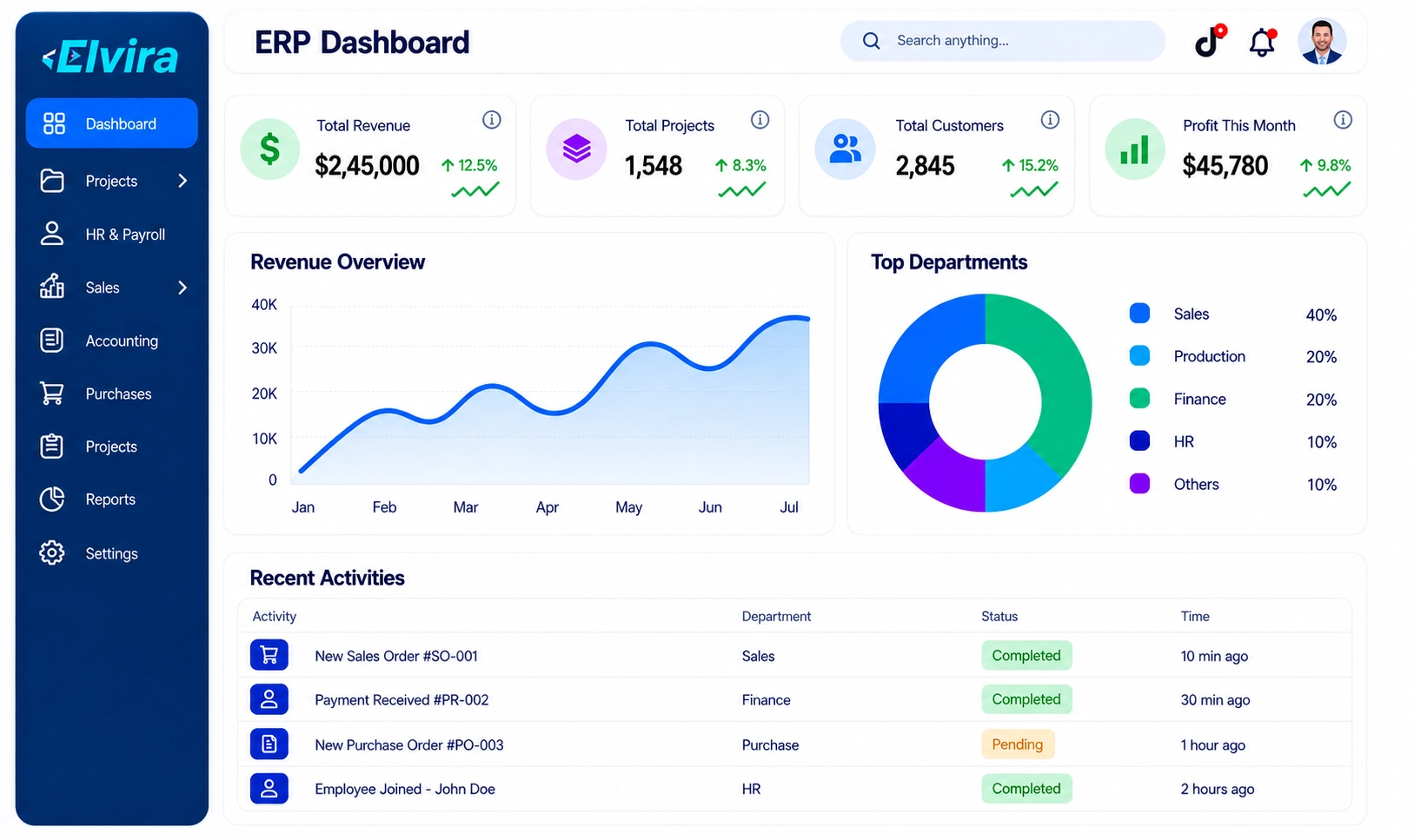This screenshot has height=840, width=1414.
Task: Click the folder icon beside the first Projects item
Action: [52, 181]
